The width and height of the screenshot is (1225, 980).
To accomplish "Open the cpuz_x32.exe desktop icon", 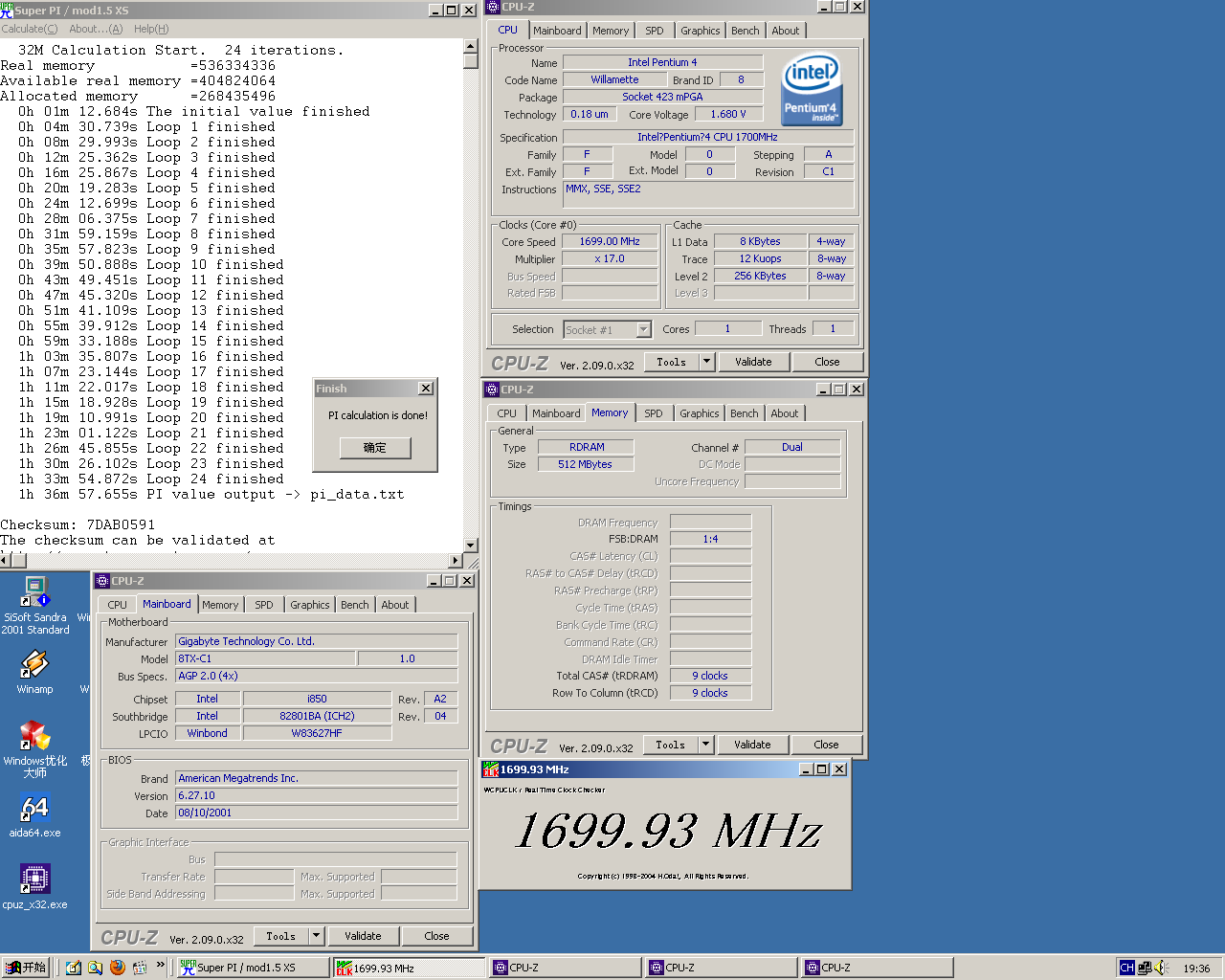I will pyautogui.click(x=34, y=886).
